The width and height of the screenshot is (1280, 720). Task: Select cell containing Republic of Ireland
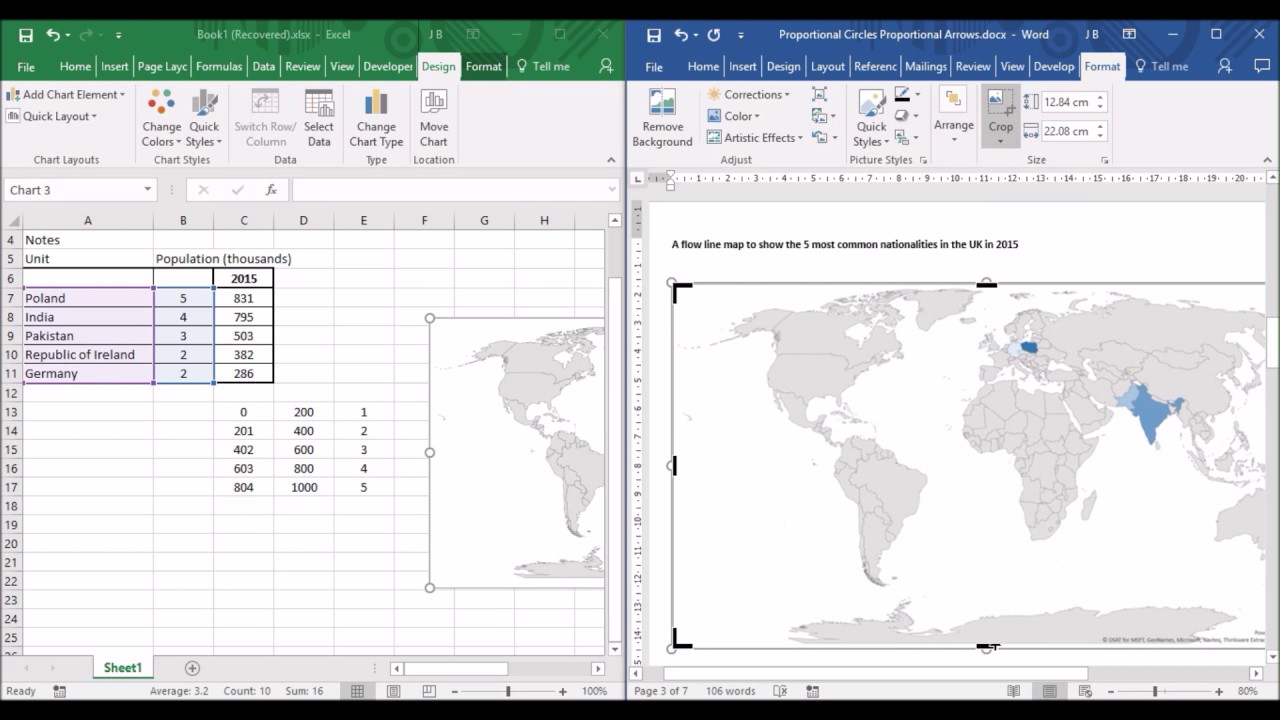[87, 354]
